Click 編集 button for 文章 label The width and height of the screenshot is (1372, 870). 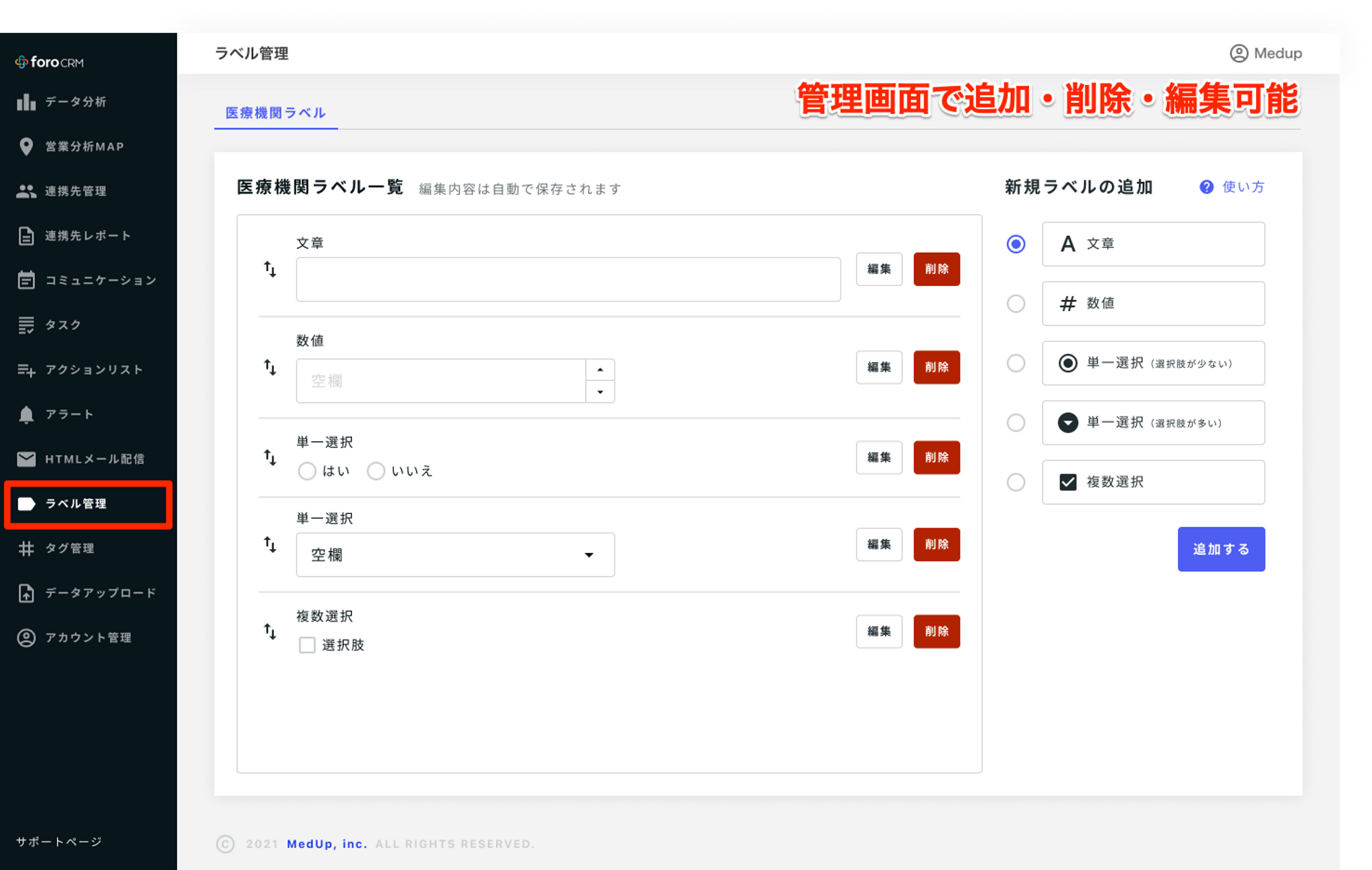coord(879,269)
